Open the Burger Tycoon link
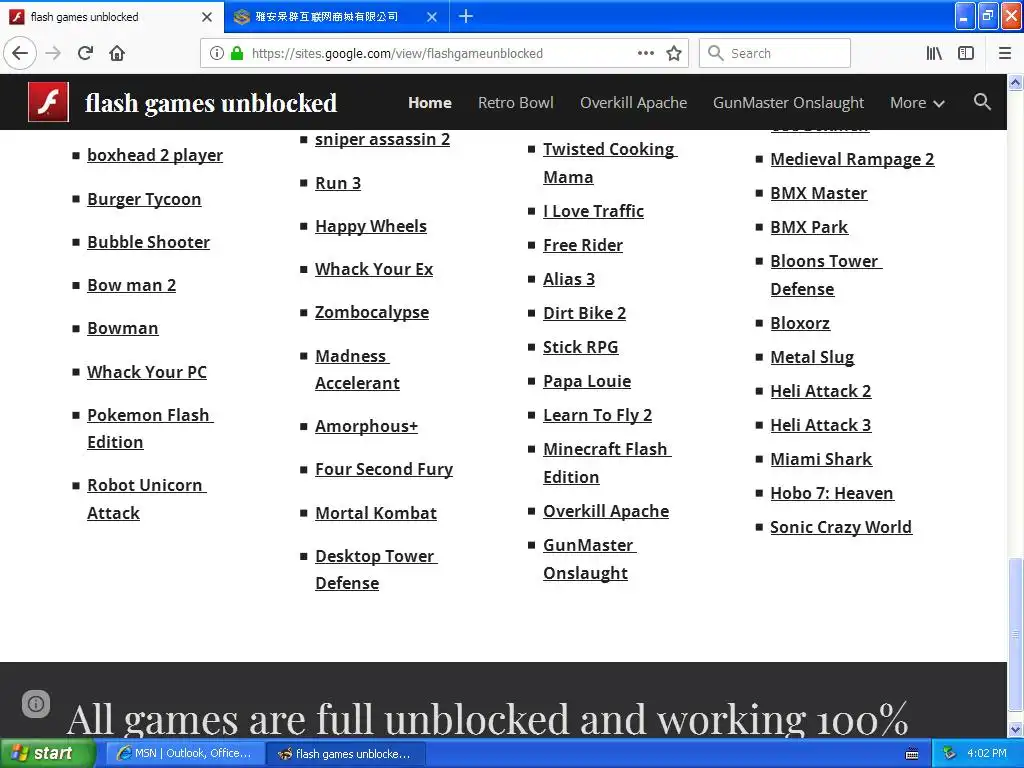The height and width of the screenshot is (768, 1024). tap(144, 199)
